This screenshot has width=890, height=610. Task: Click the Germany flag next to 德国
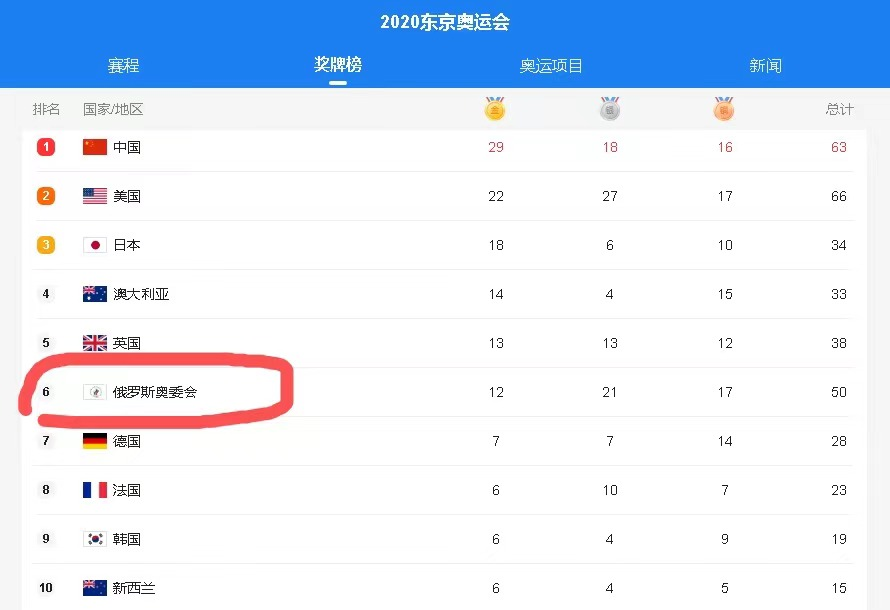(95, 441)
